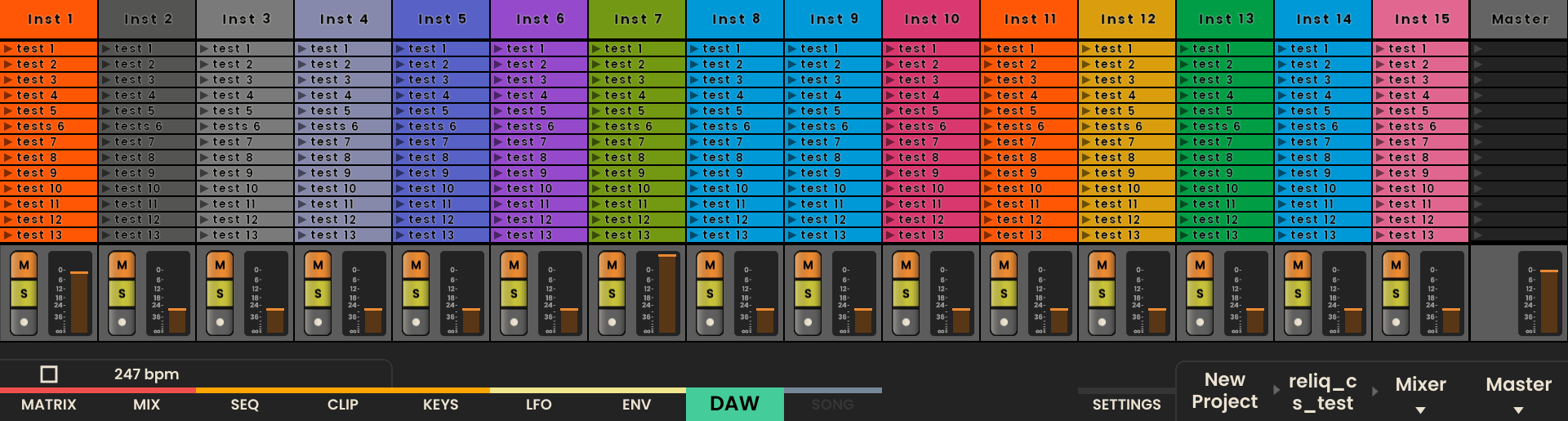Switch to the MATRIX tab
The image size is (1568, 421).
pyautogui.click(x=49, y=405)
